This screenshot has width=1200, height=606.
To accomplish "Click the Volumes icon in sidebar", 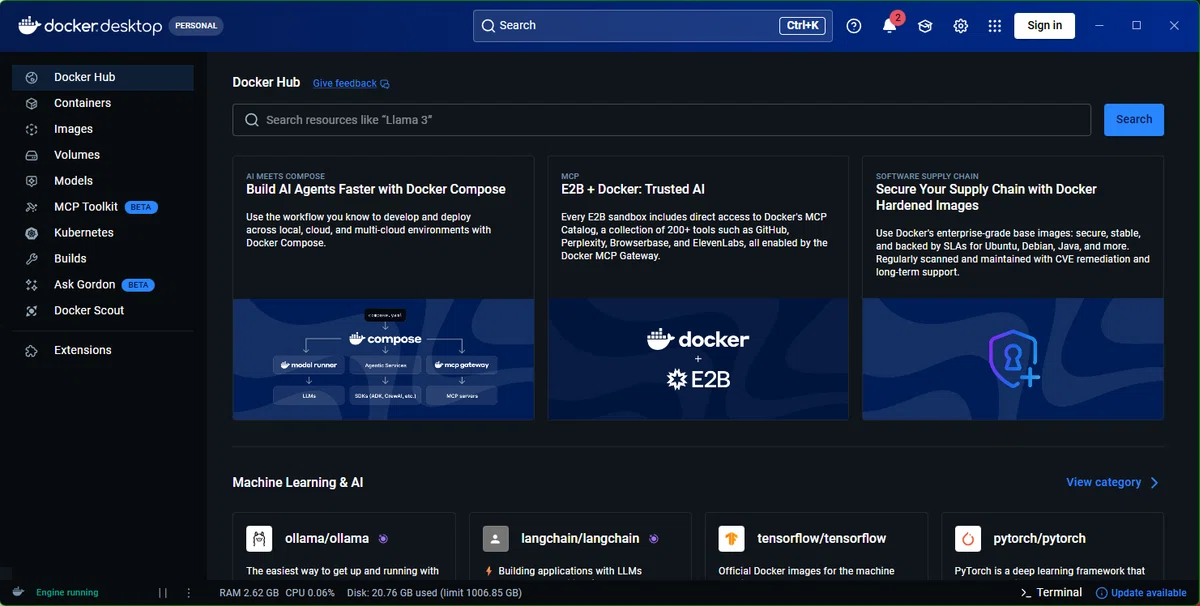I will 32,155.
